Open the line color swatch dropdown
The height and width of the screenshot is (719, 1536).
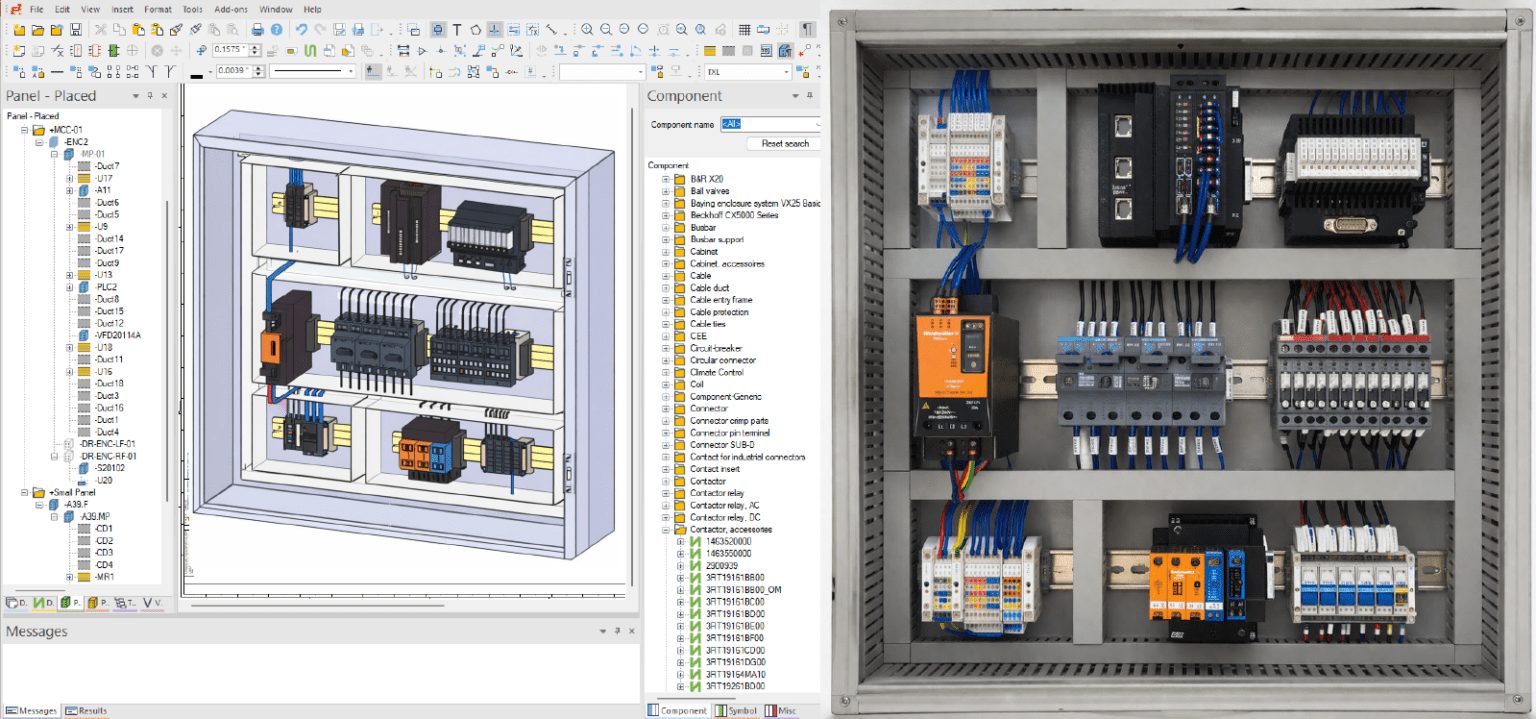point(210,71)
